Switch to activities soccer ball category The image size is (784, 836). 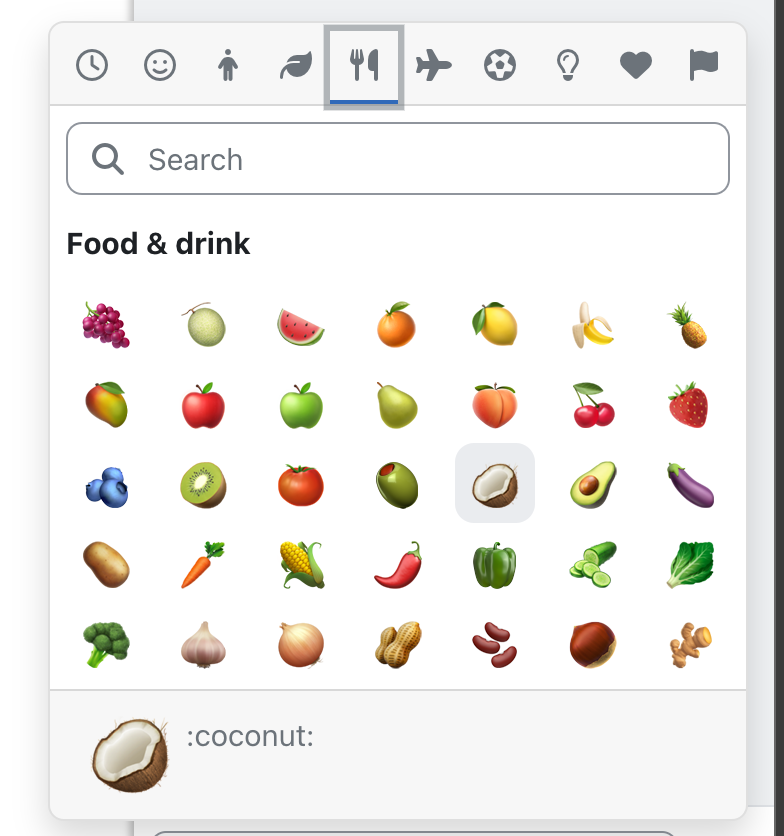500,65
